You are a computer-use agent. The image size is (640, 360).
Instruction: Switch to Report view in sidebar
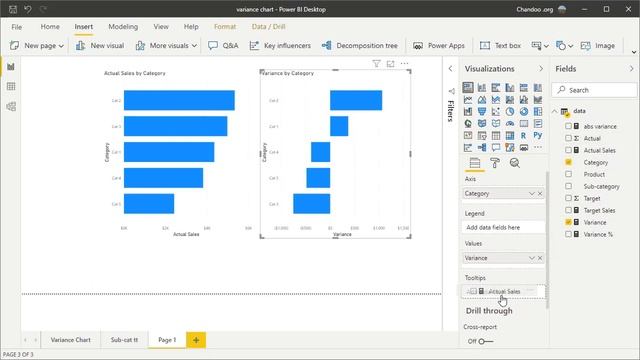[x=11, y=67]
